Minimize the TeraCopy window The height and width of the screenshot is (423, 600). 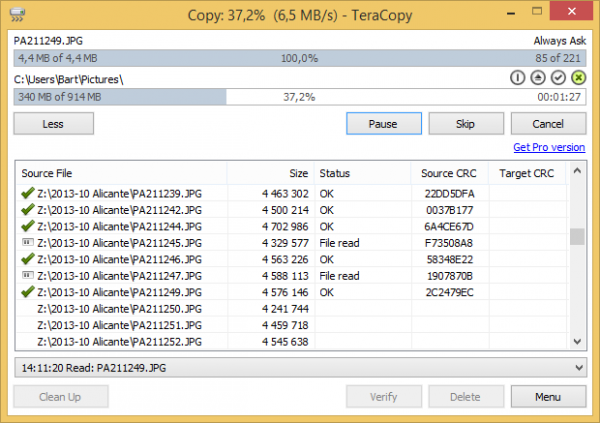point(511,13)
